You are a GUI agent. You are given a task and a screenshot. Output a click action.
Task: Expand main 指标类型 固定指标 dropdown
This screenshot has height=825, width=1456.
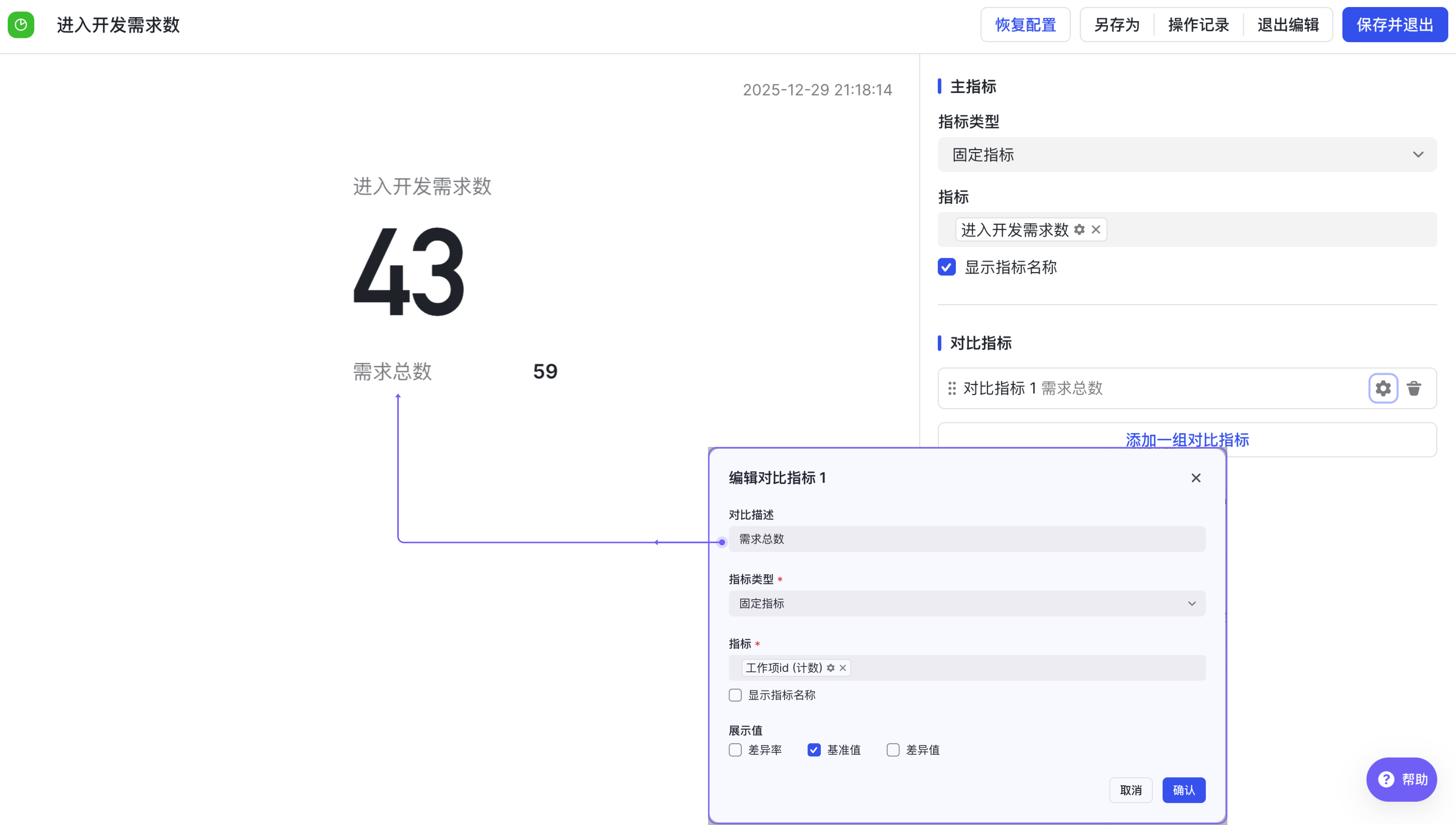tap(1187, 155)
